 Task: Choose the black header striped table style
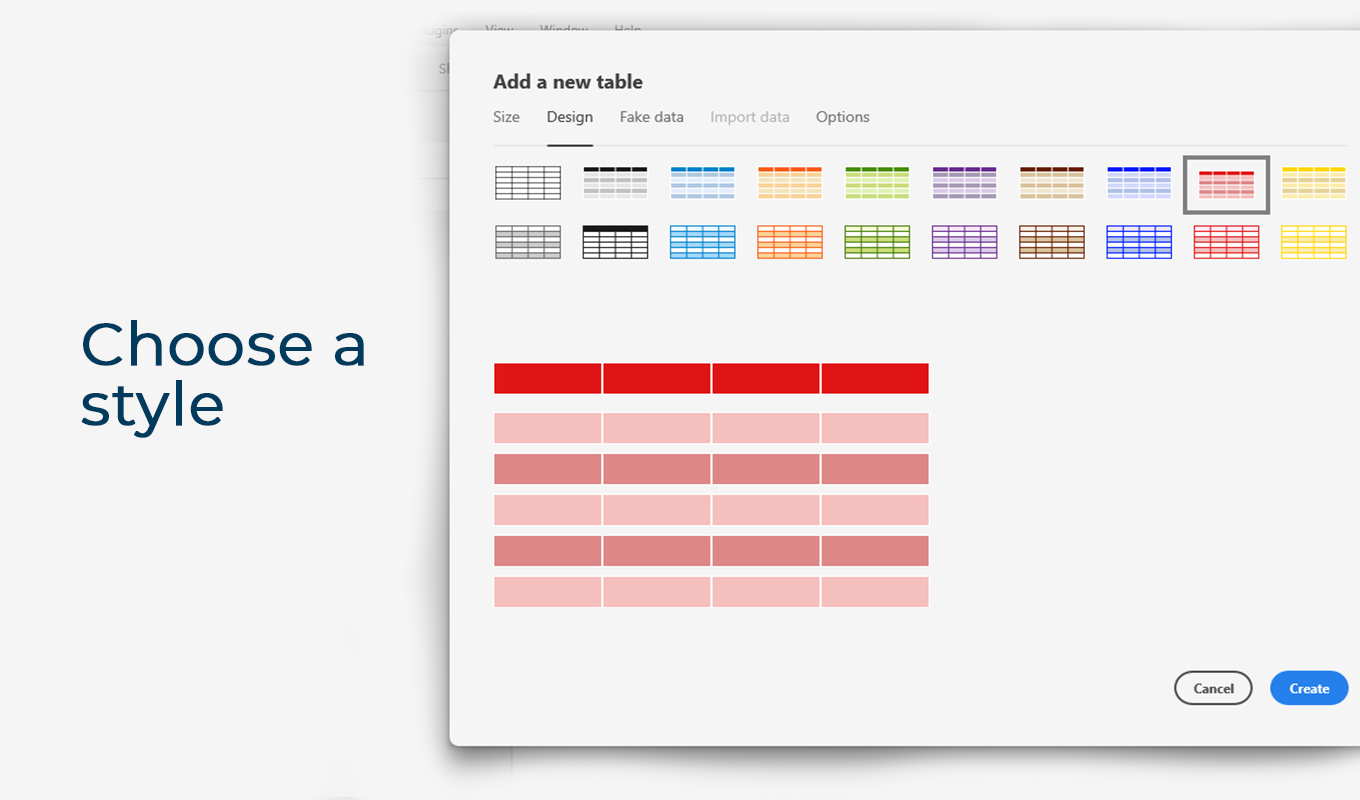click(615, 183)
